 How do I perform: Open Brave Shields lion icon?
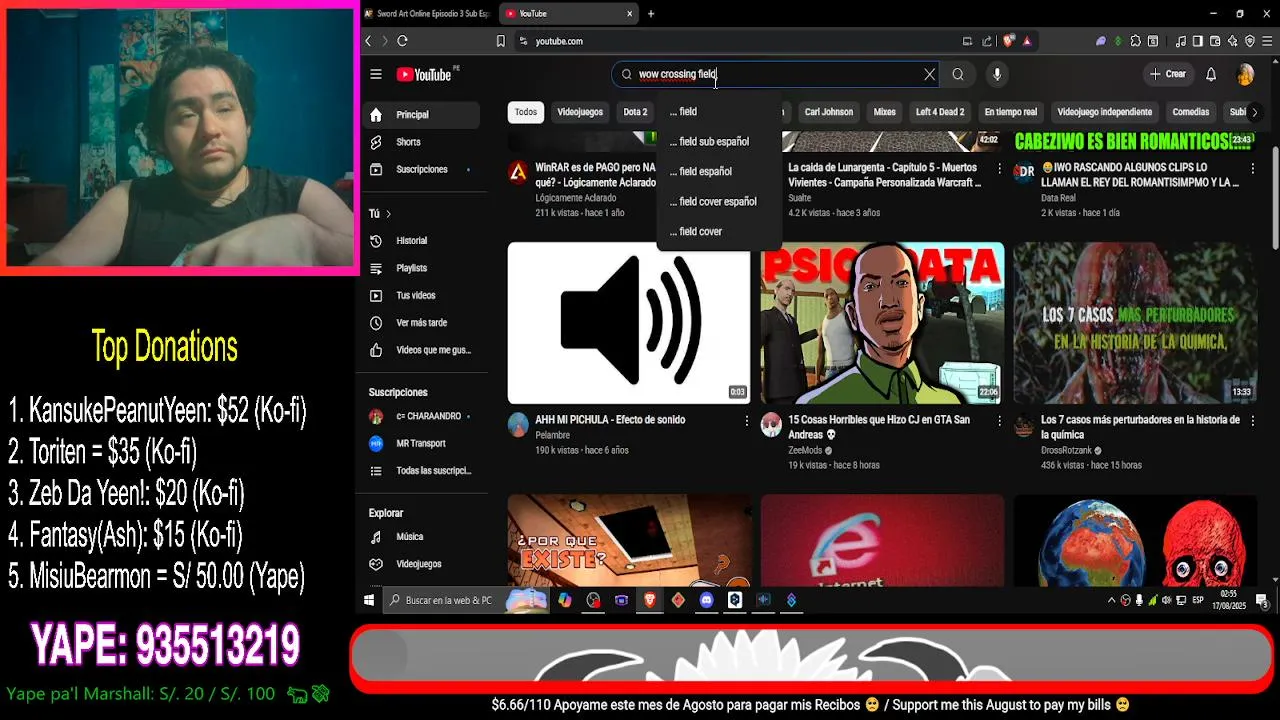pos(1009,41)
